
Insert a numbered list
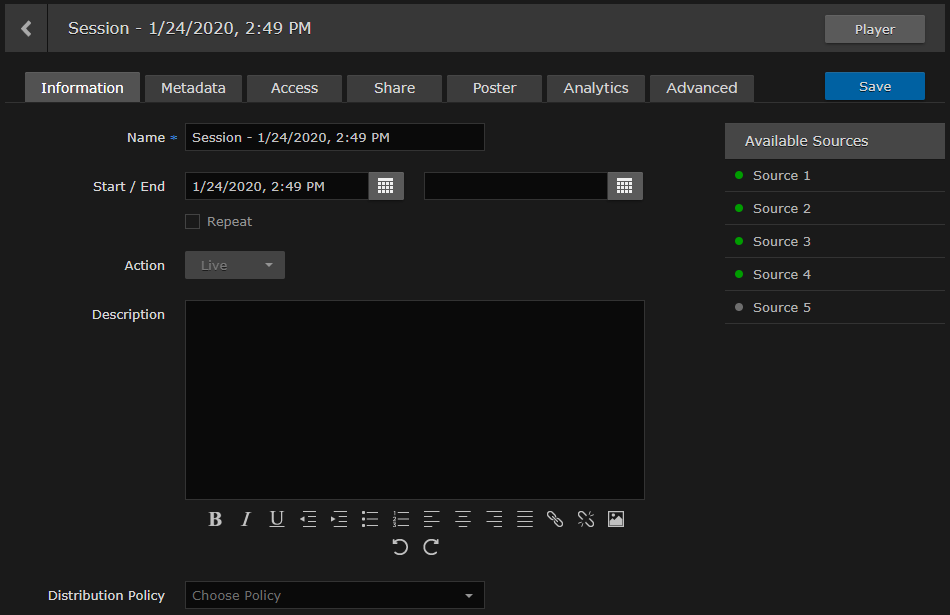click(x=401, y=519)
